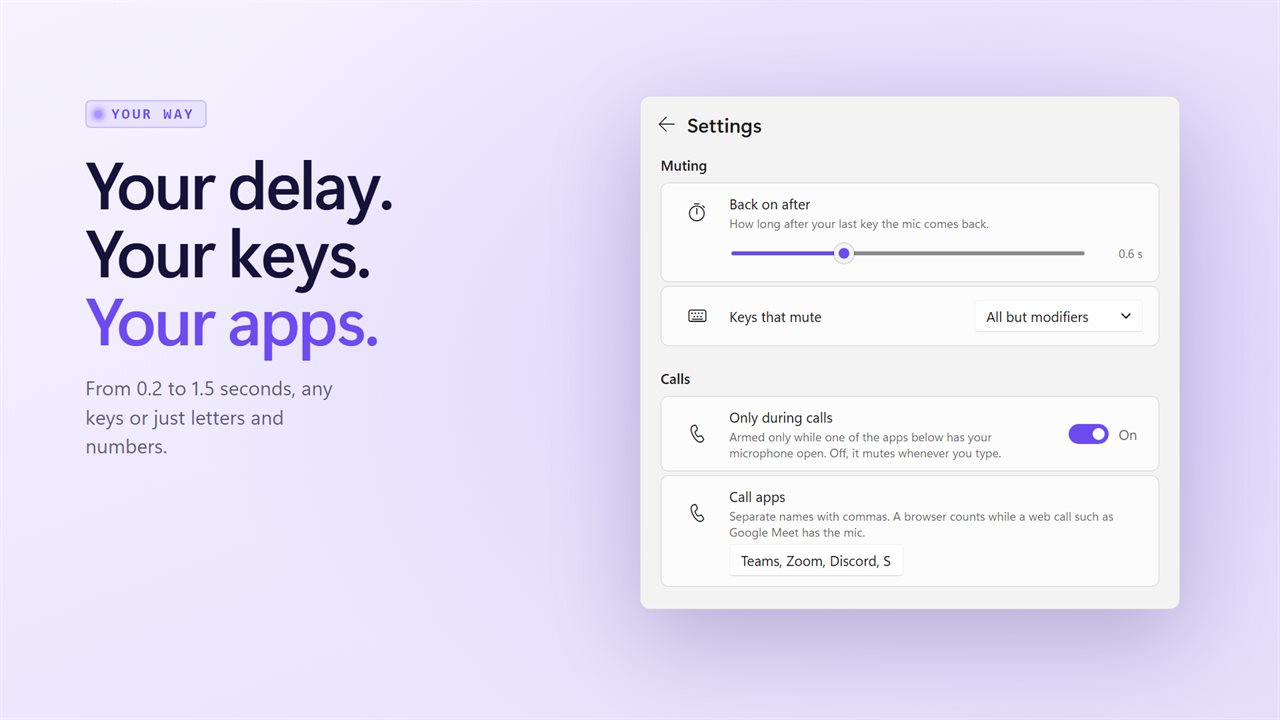Go back using the Settings arrow
The image size is (1280, 720).
point(666,125)
